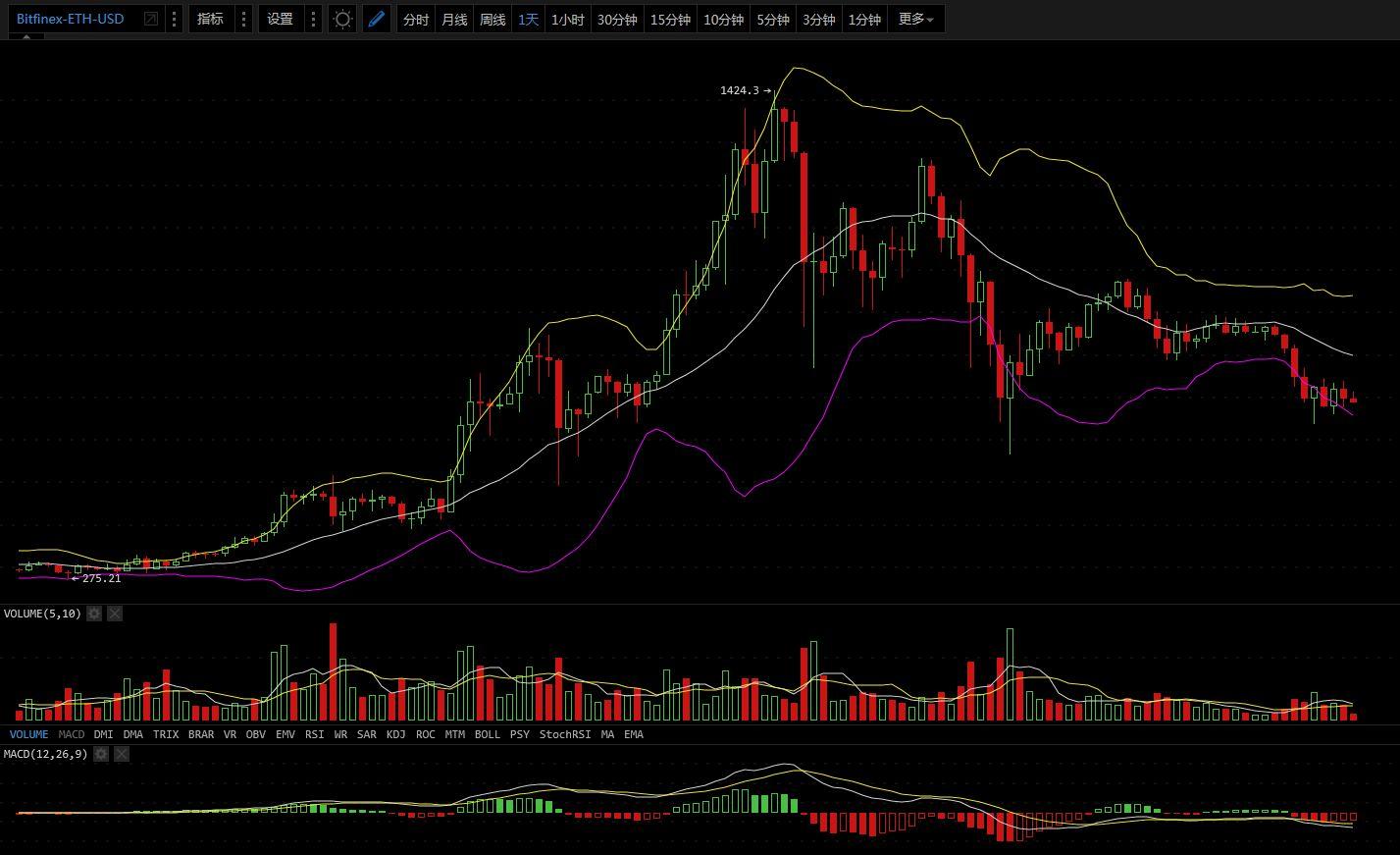Enable the PSY indicator
The image size is (1400, 855).
click(520, 734)
